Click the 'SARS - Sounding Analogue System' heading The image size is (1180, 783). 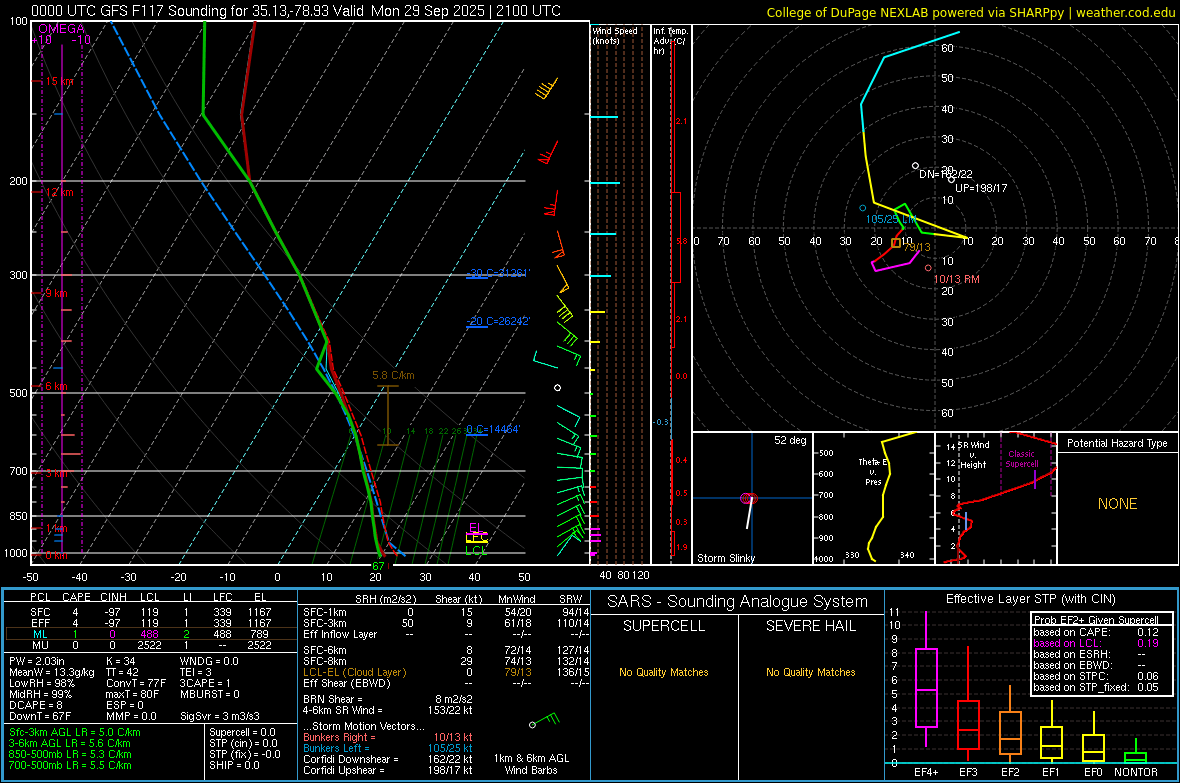point(737,602)
